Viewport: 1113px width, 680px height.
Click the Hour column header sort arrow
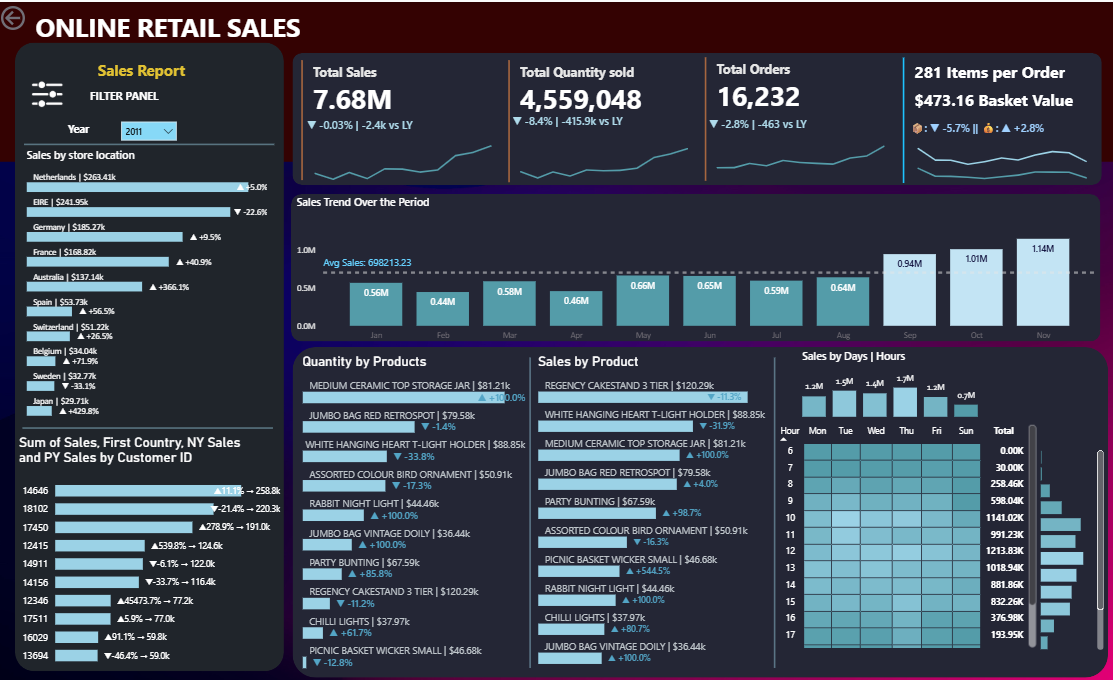(784, 439)
